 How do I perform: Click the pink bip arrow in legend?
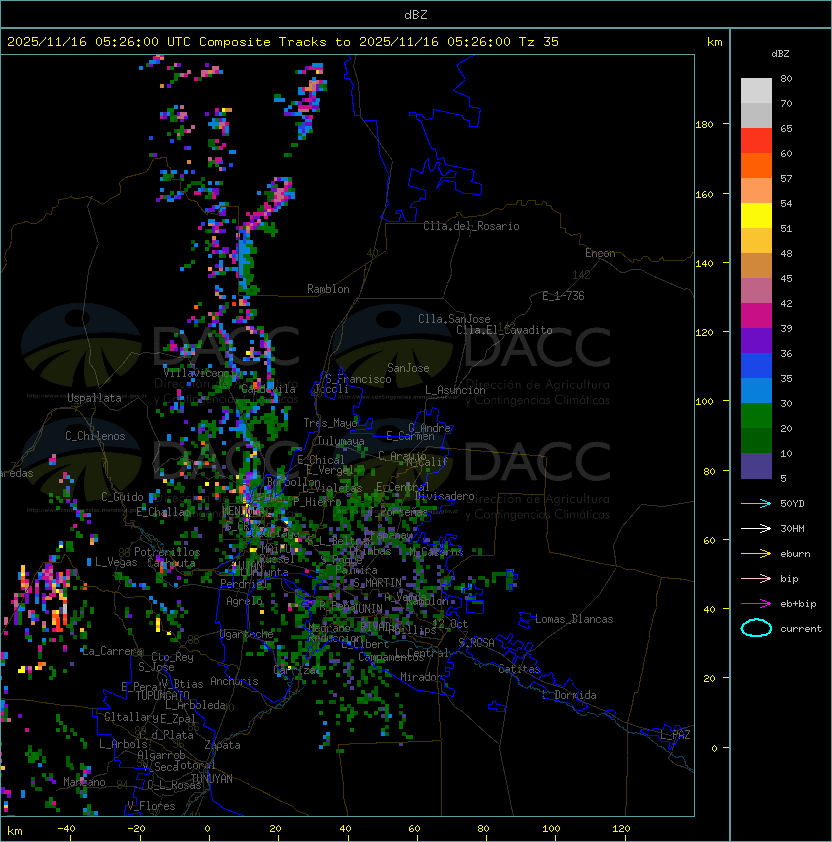pos(756,578)
